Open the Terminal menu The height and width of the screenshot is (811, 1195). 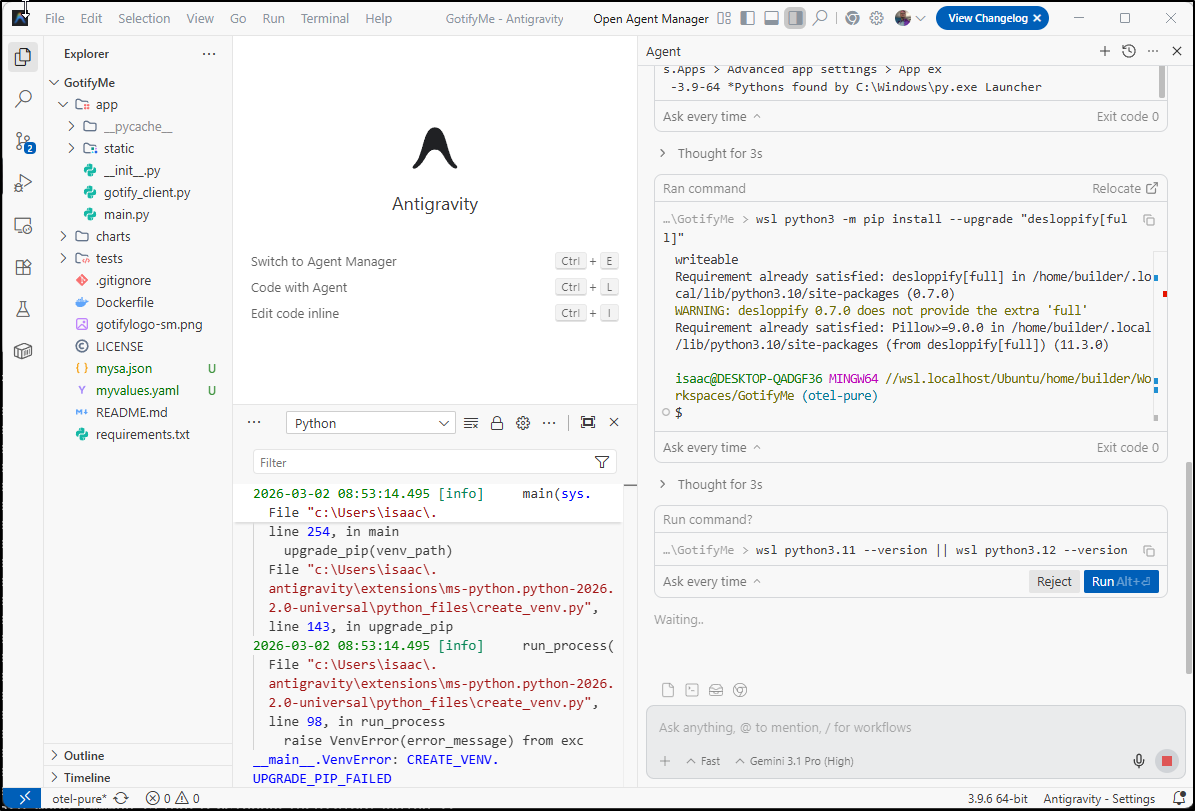point(325,18)
